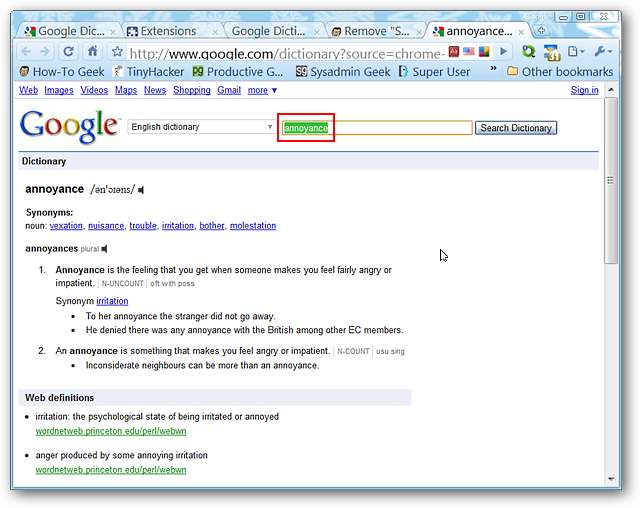The image size is (640, 508).
Task: Open the trouble synonym link
Action: pos(143,226)
